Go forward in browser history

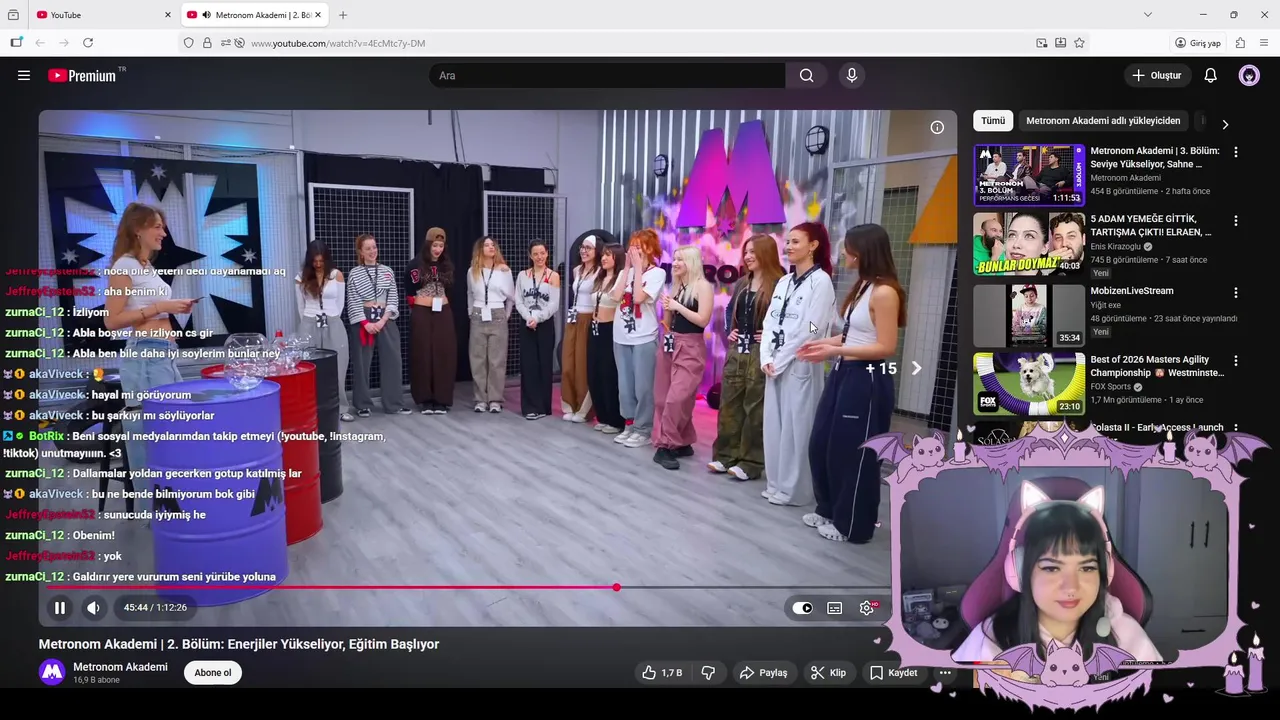pos(64,43)
